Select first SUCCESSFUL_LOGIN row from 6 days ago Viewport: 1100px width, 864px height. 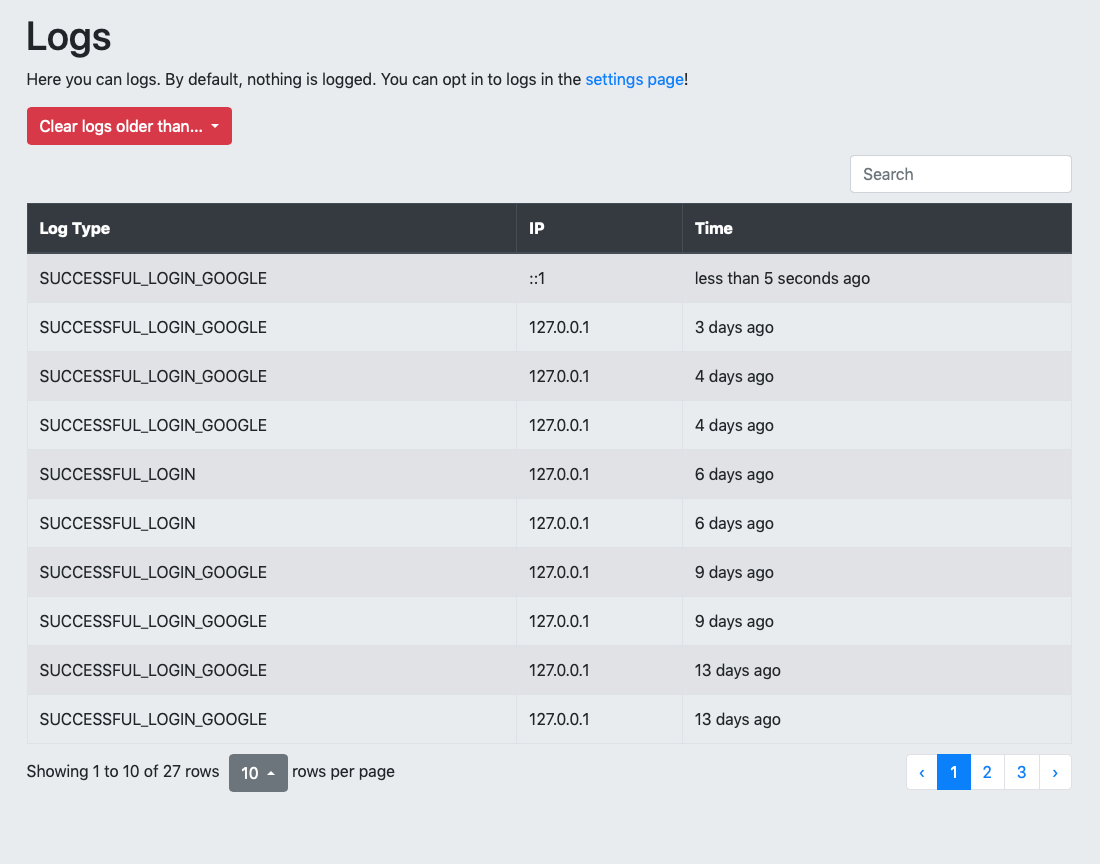(549, 475)
